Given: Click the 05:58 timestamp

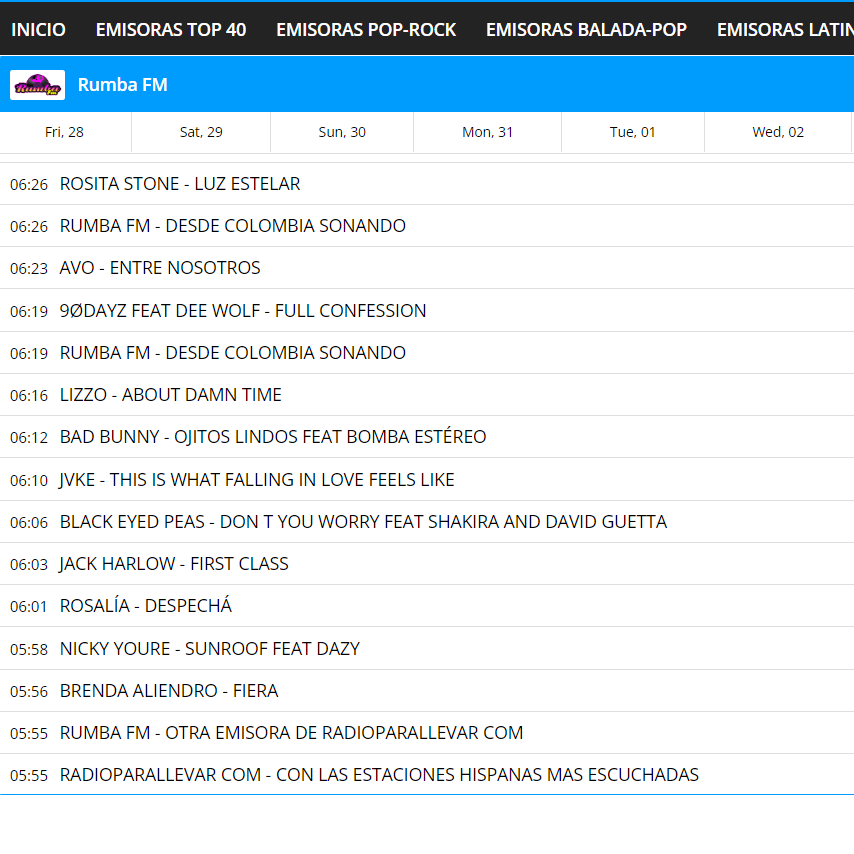Looking at the screenshot, I should point(29,649).
